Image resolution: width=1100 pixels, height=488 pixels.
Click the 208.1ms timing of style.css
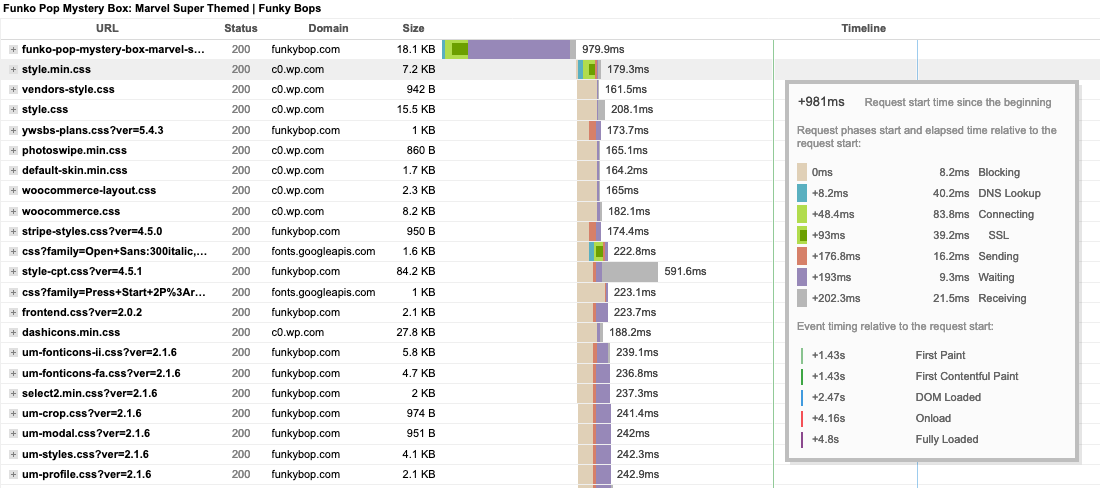632,110
